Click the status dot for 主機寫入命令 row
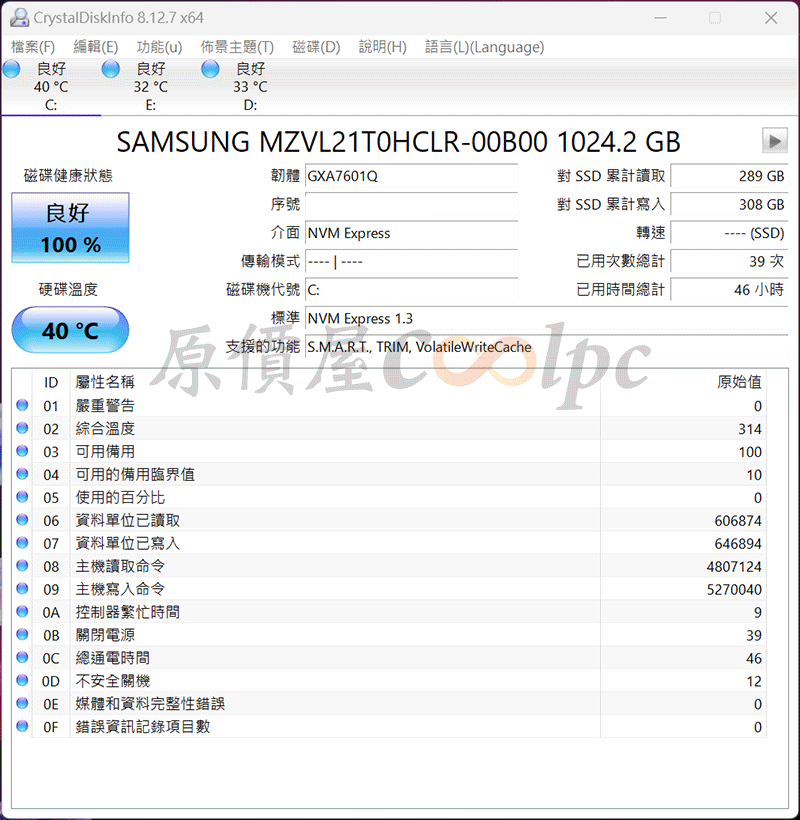This screenshot has width=800, height=820. point(22,589)
